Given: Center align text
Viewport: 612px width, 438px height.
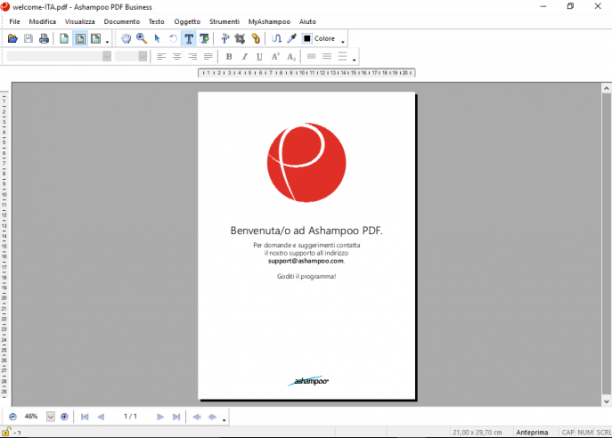Looking at the screenshot, I should 177,57.
